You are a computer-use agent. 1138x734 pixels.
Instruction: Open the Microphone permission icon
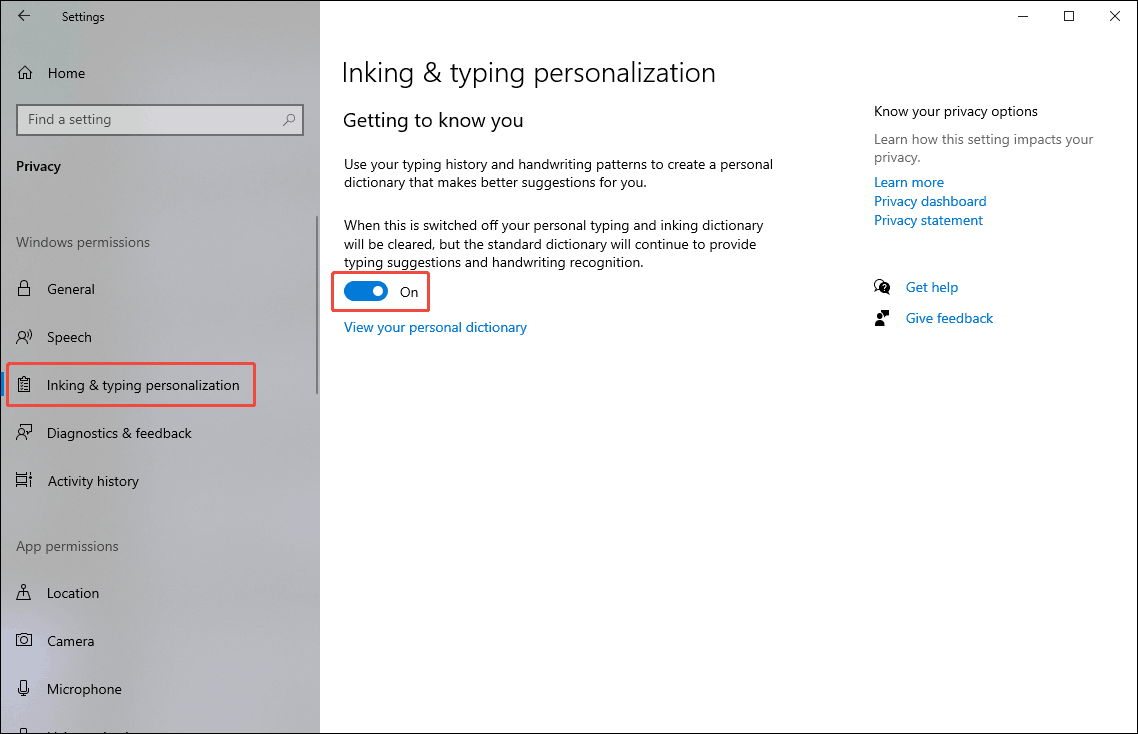pos(25,689)
